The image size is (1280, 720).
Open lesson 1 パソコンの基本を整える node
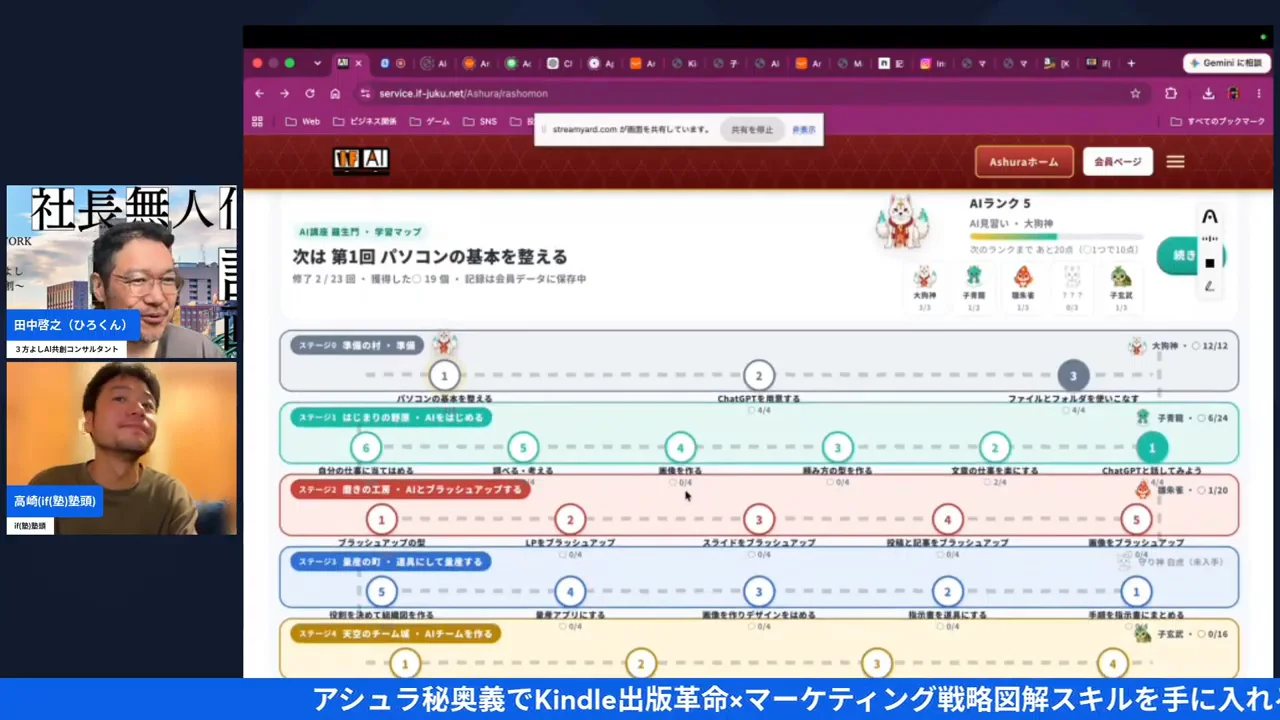pyautogui.click(x=444, y=376)
